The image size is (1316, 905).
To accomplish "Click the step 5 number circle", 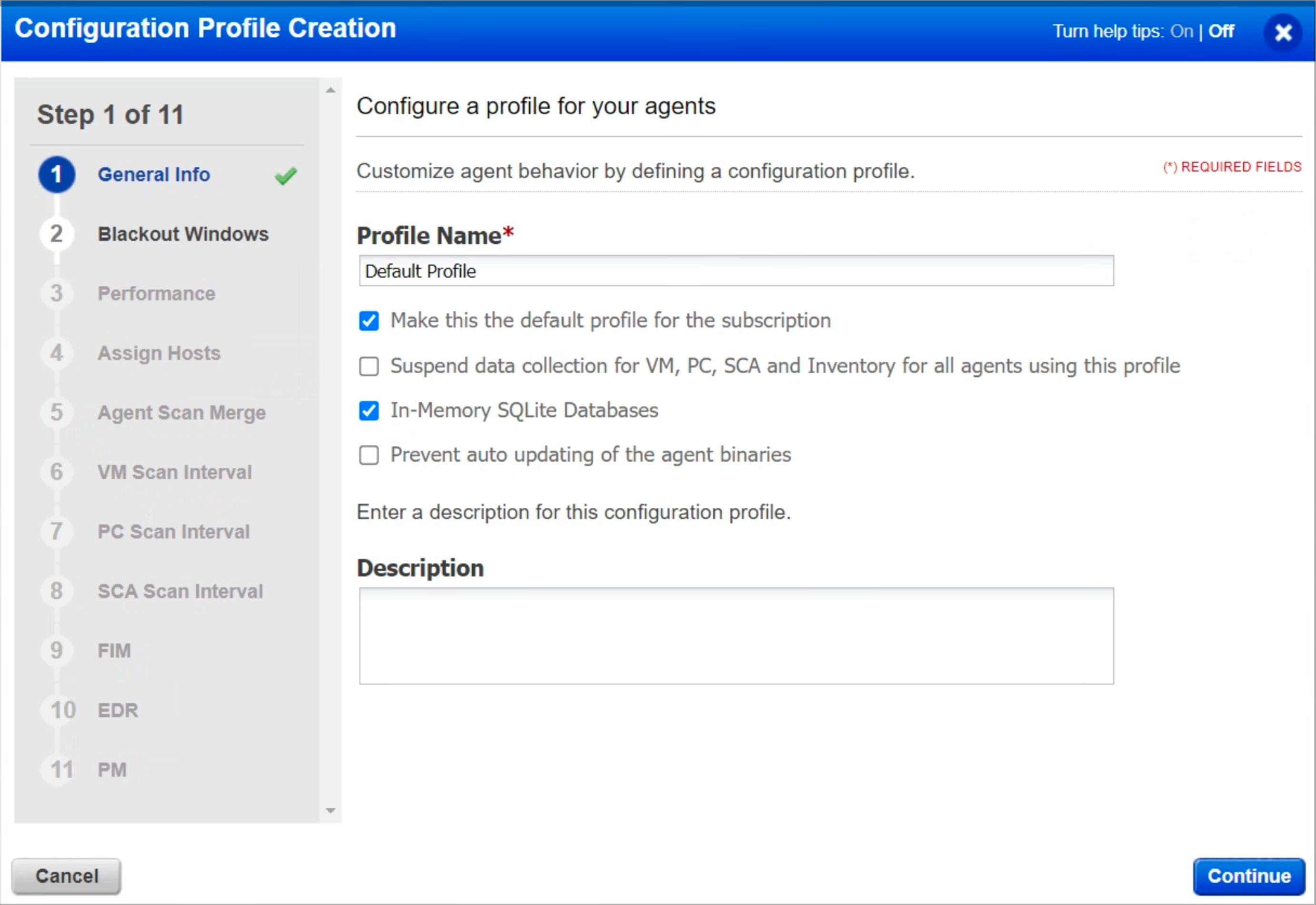I will tap(57, 412).
